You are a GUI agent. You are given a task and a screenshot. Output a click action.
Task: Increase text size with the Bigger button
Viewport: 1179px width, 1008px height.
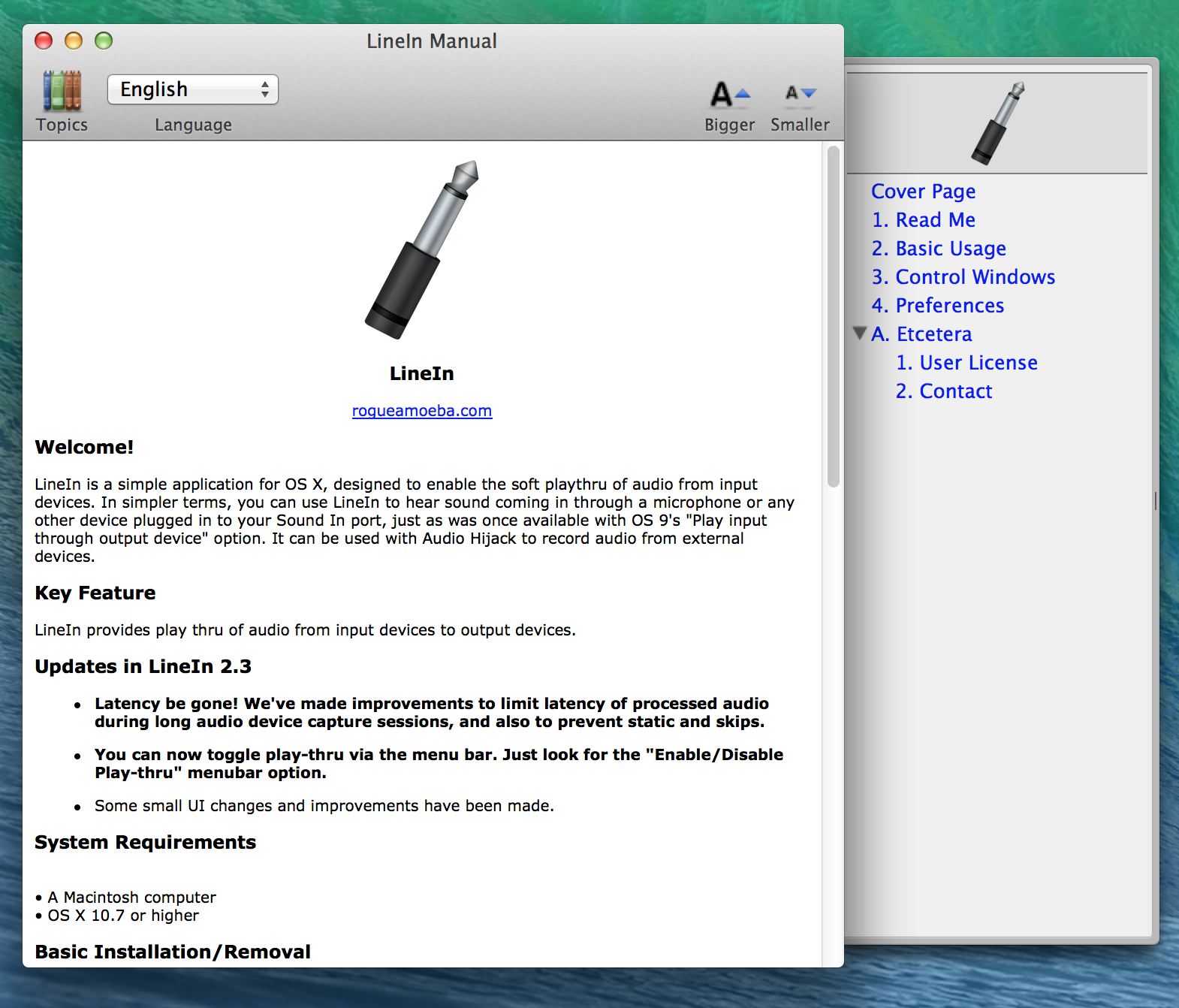730,95
